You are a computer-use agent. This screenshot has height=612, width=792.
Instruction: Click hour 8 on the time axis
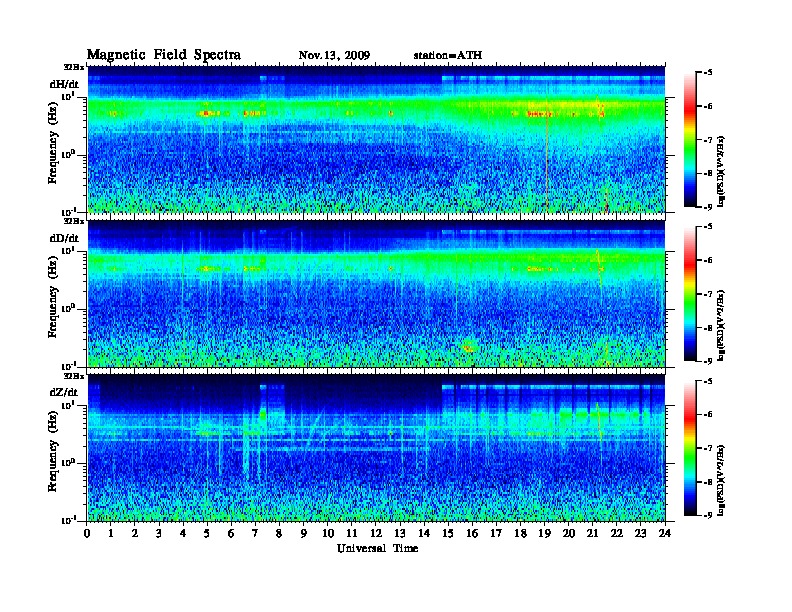tap(279, 534)
